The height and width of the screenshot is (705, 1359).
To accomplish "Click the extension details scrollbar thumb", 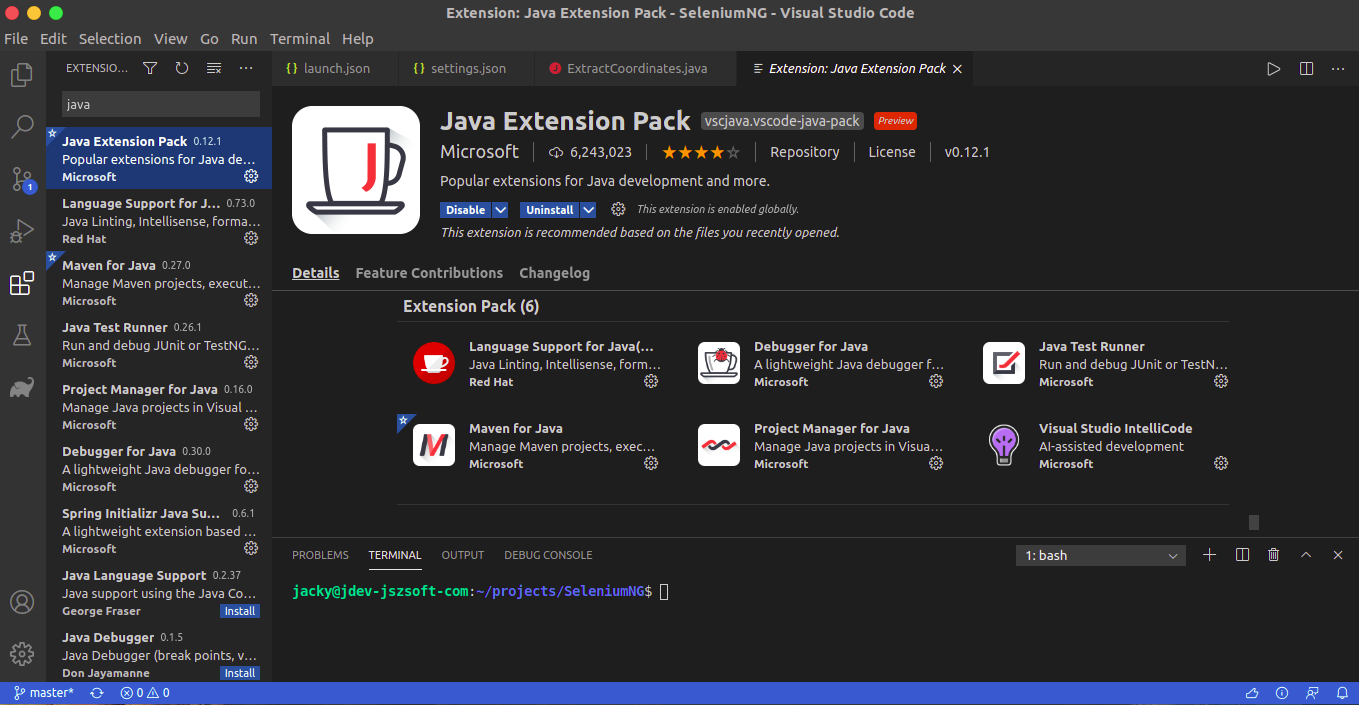I will point(1254,522).
